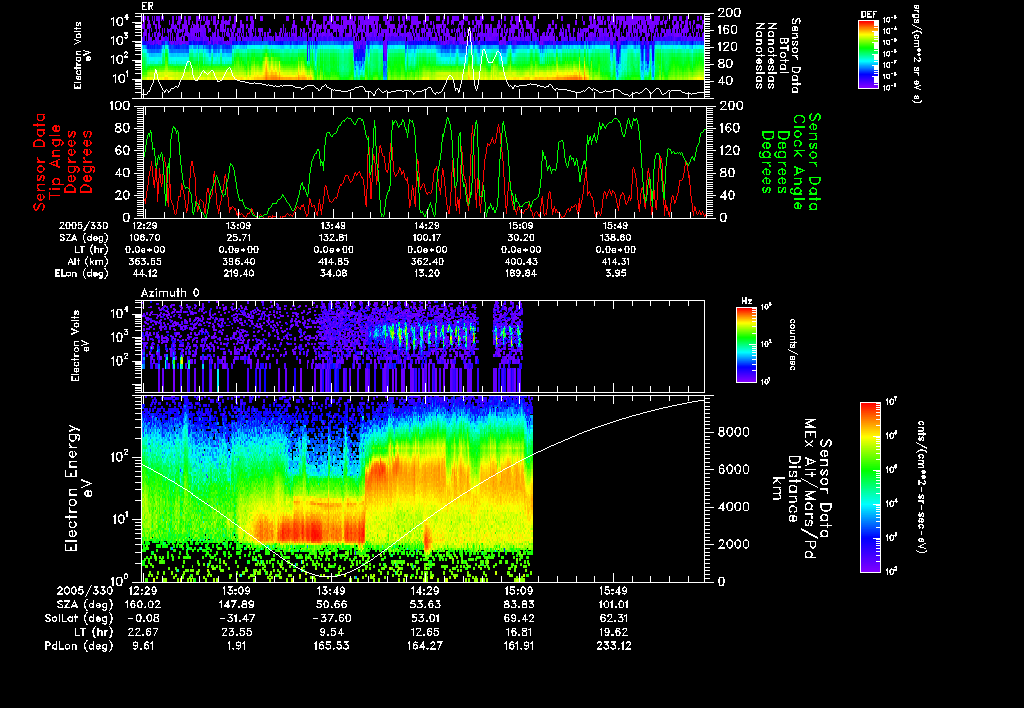Click the Azimuth 0 spectrogram panel
The image size is (1024, 708).
[424, 346]
